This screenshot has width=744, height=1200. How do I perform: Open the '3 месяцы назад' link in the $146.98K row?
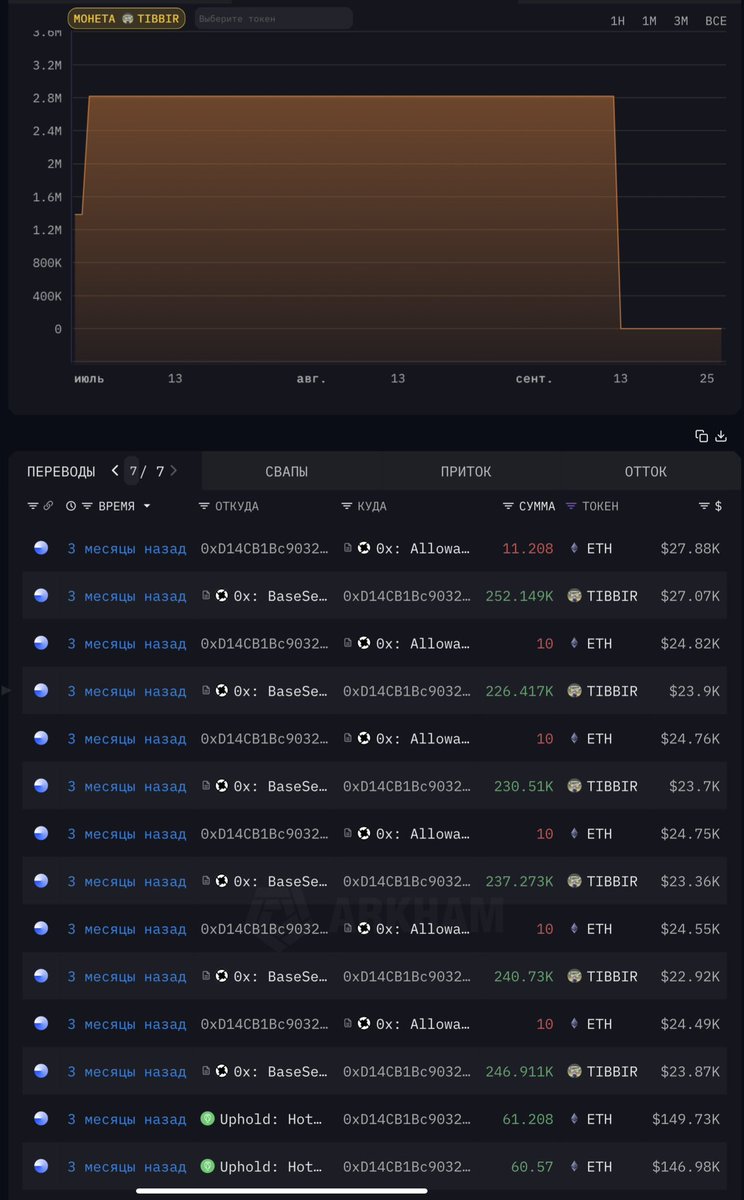[x=127, y=1166]
